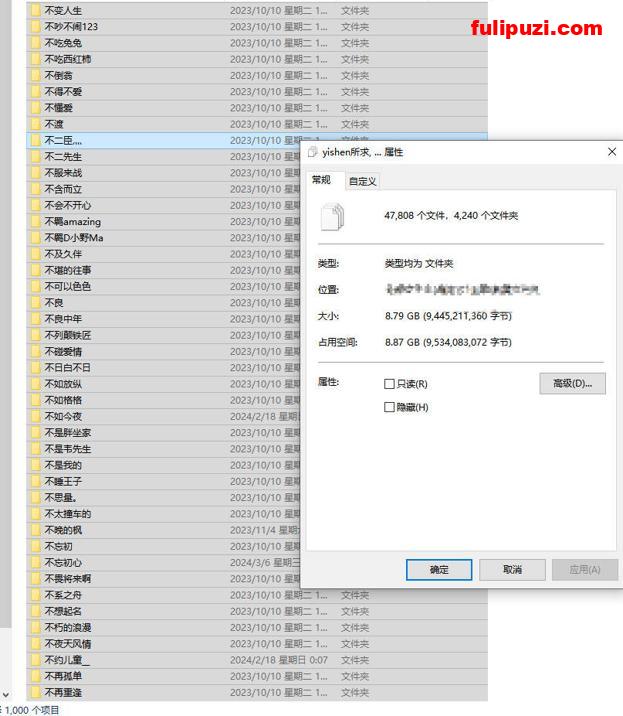Image resolution: width=623 pixels, height=716 pixels.
Task: Select the 不会不开心 folder name
Action: 68,205
